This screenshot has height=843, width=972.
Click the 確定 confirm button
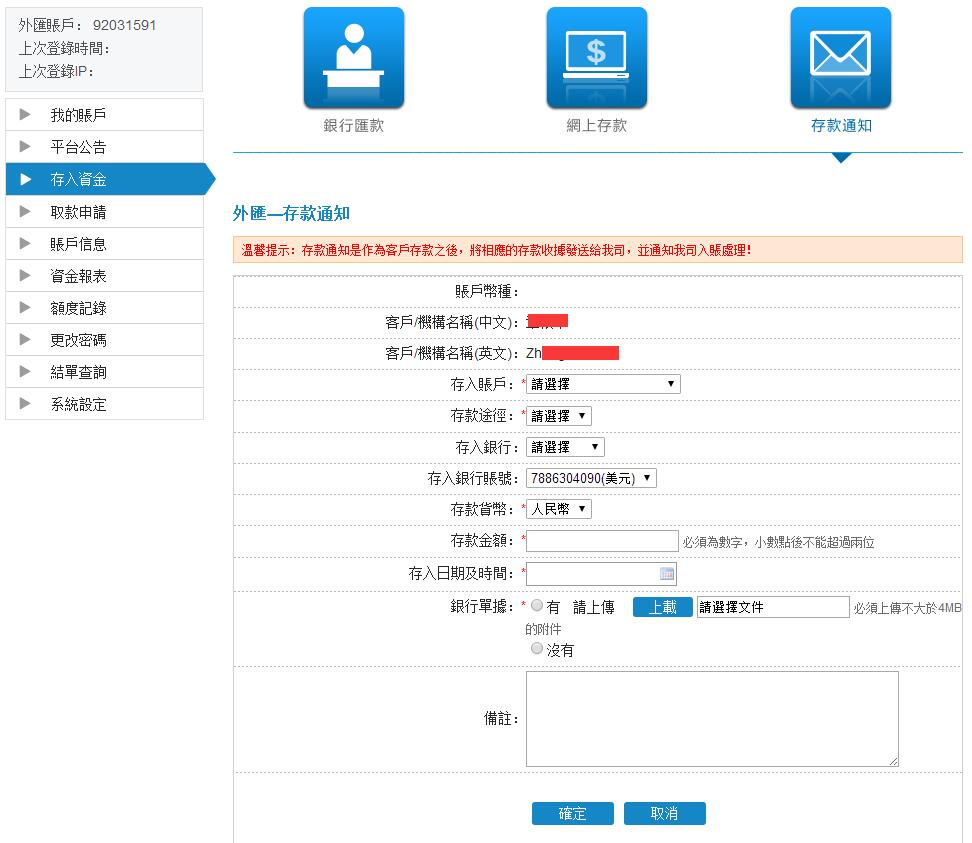pos(572,813)
